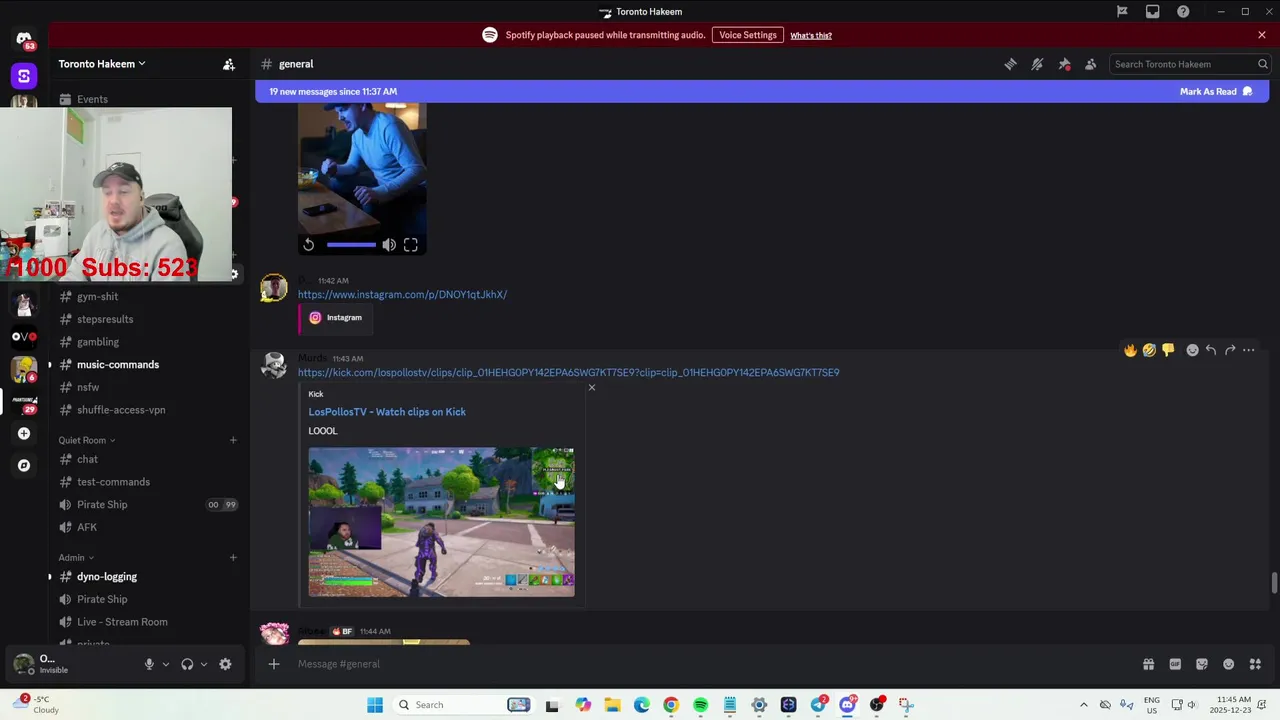Join the chat voice channel
The width and height of the screenshot is (1280, 720).
click(x=87, y=459)
